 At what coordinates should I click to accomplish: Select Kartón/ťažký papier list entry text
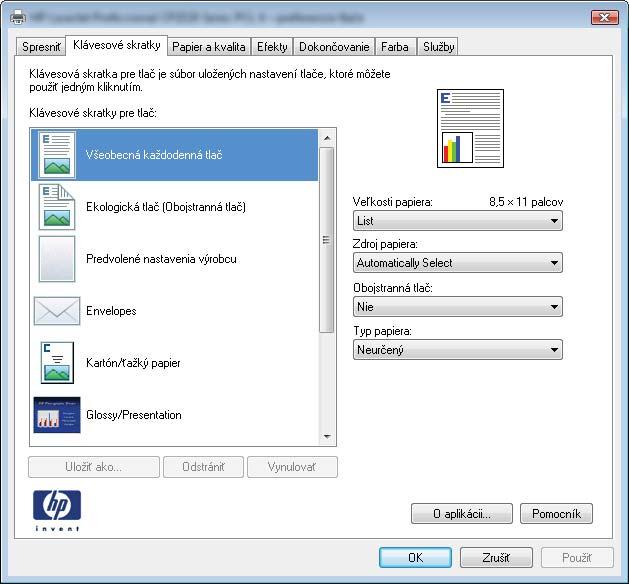pyautogui.click(x=133, y=363)
